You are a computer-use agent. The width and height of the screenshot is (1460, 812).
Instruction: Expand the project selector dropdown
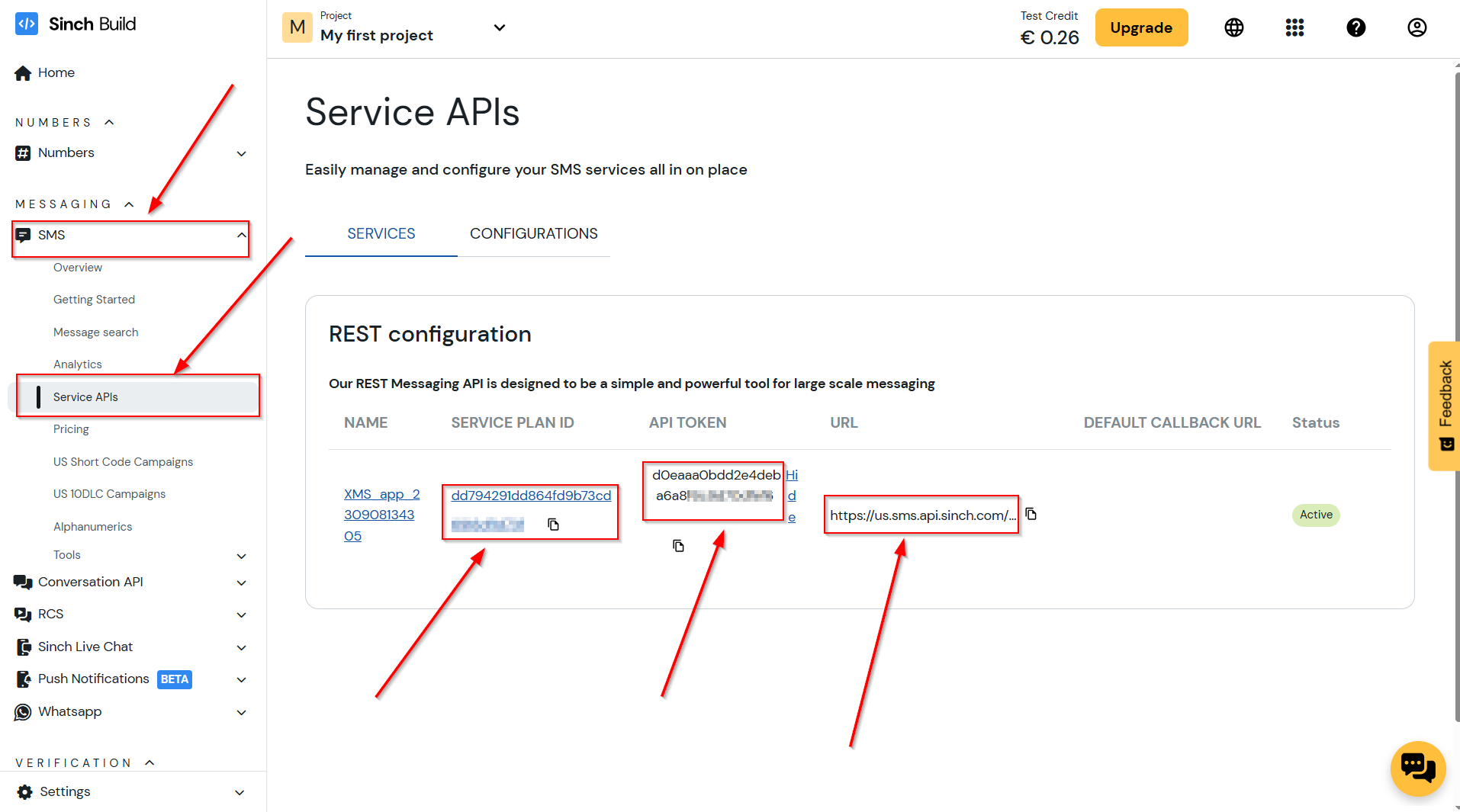tap(500, 27)
